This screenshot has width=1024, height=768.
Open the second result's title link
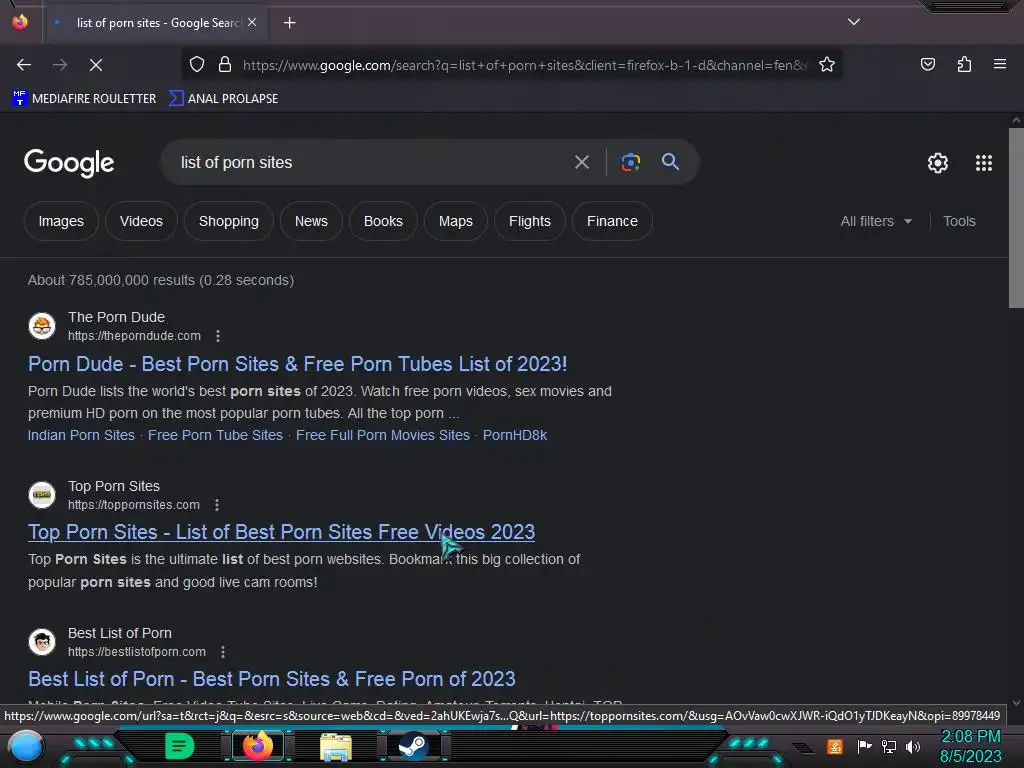[281, 532]
